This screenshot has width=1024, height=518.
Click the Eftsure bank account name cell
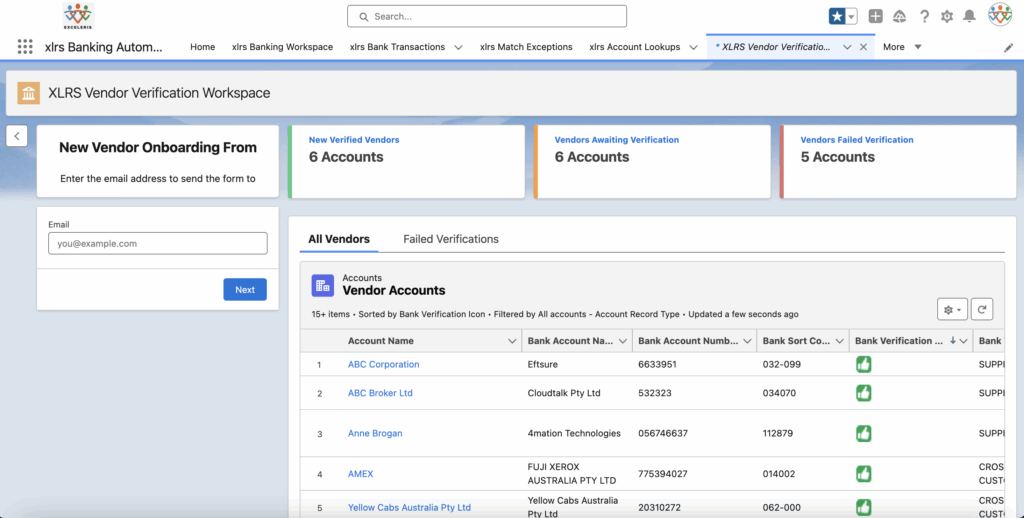point(543,364)
